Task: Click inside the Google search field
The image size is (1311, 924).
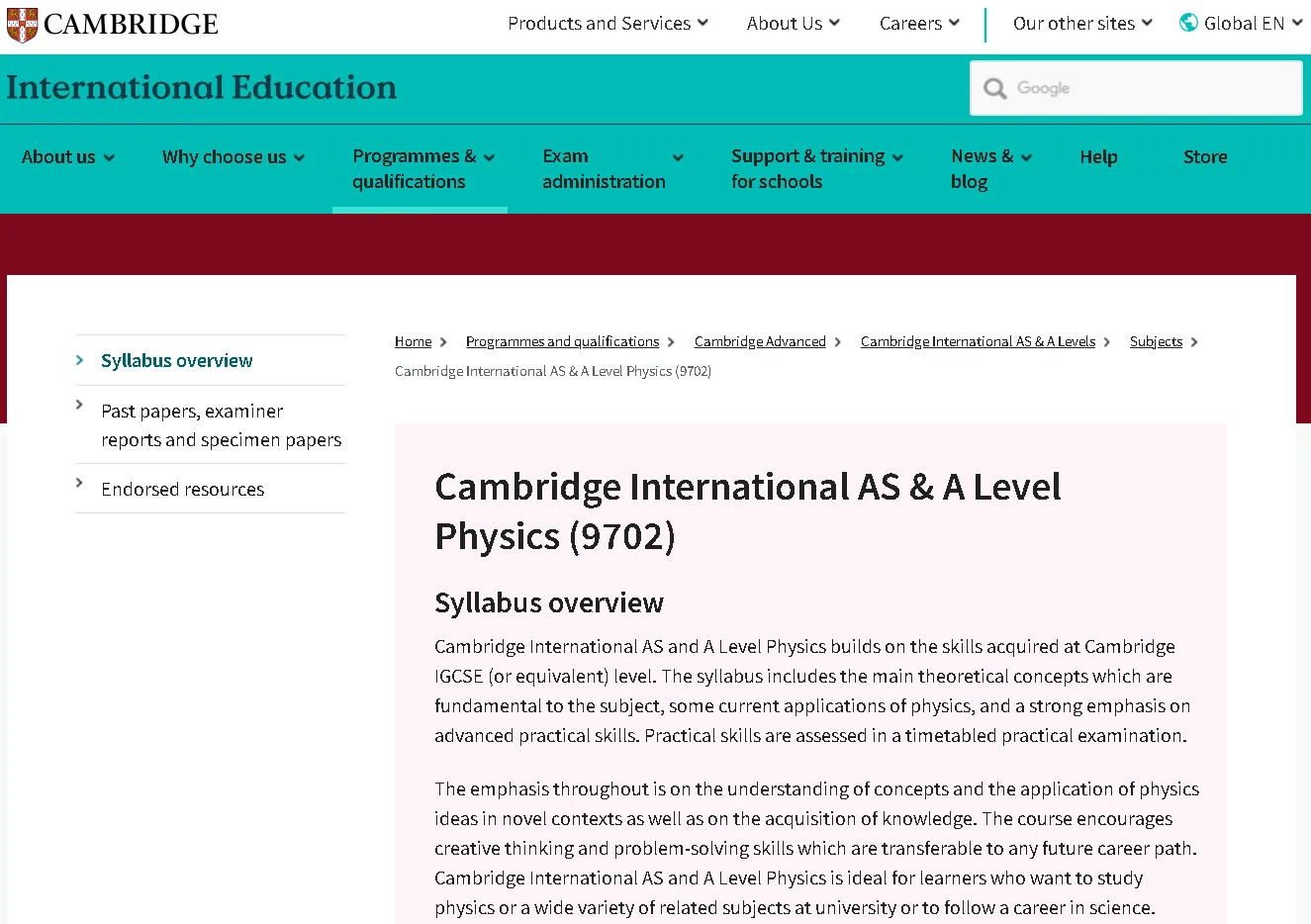Action: coord(1136,88)
